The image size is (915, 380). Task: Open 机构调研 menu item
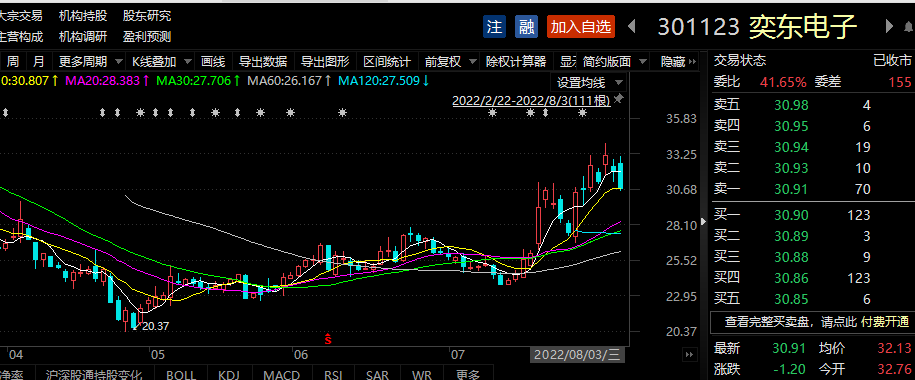tap(83, 37)
